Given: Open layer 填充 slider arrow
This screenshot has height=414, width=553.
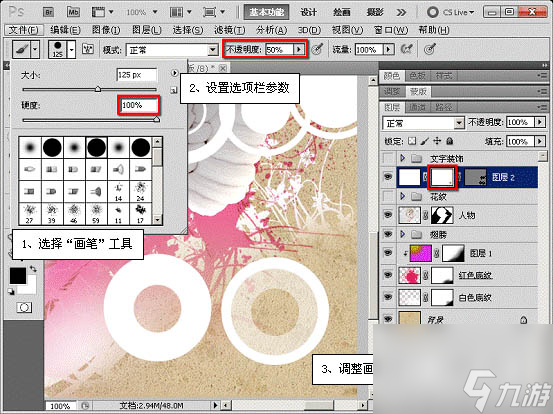Looking at the screenshot, I should (x=540, y=141).
